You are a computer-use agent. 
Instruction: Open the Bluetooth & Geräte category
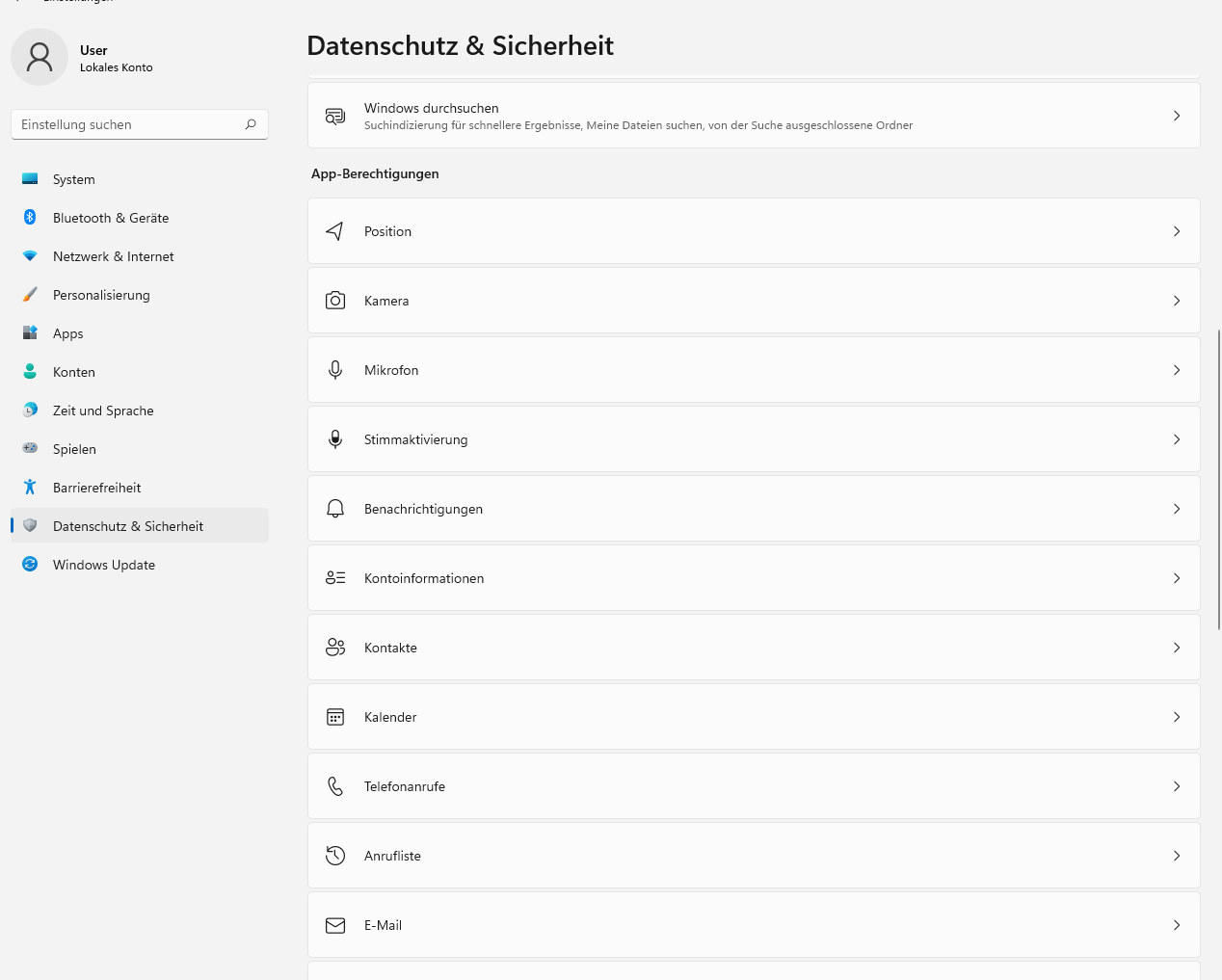click(x=110, y=218)
